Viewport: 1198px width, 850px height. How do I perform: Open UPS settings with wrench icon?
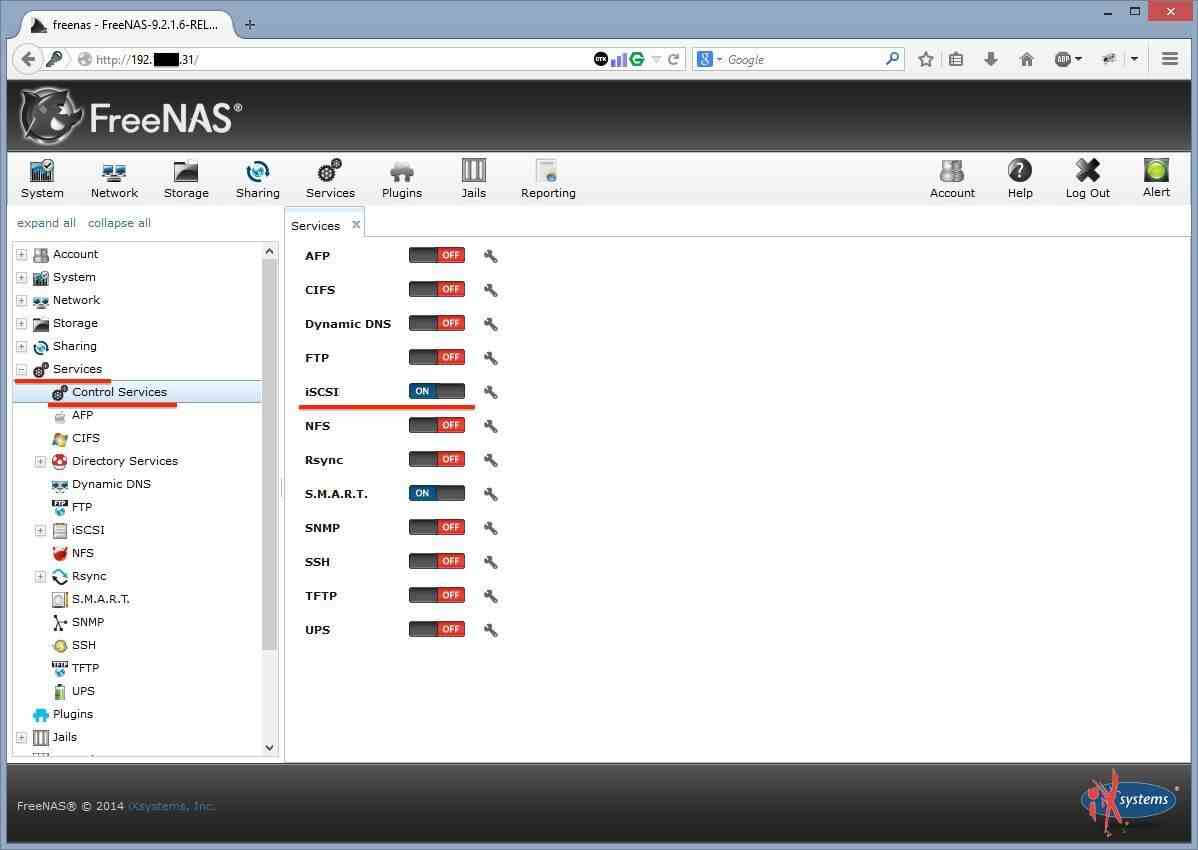click(491, 630)
